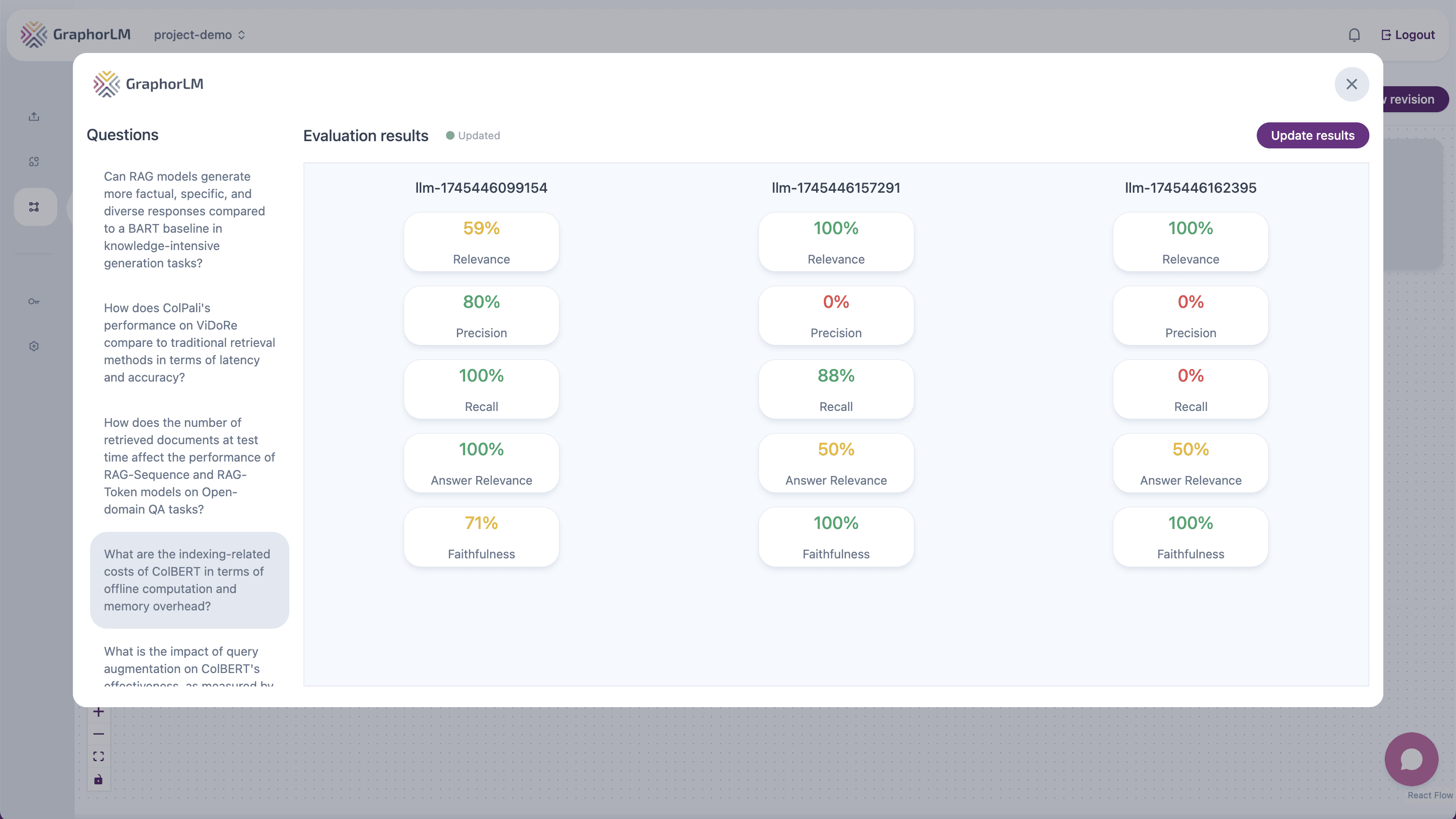Viewport: 1456px width, 819px height.
Task: Click the Logout link
Action: point(1407,35)
